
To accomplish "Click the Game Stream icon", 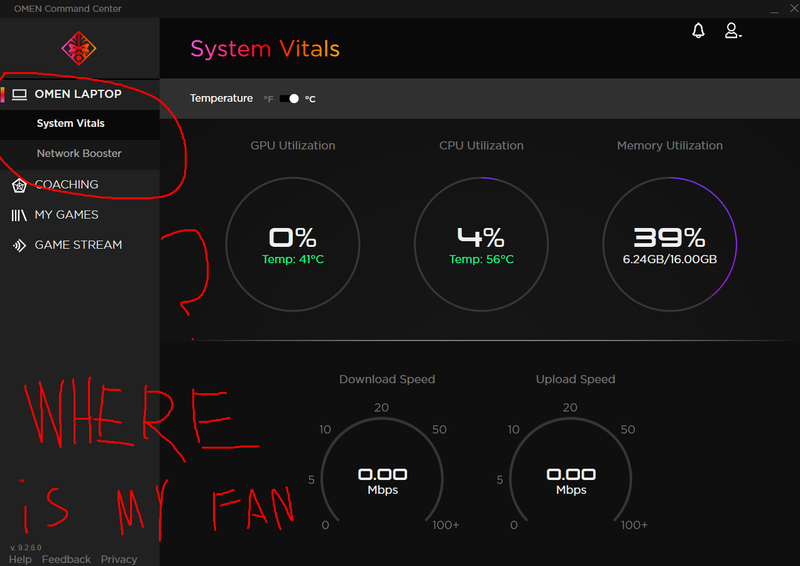I will pyautogui.click(x=19, y=245).
